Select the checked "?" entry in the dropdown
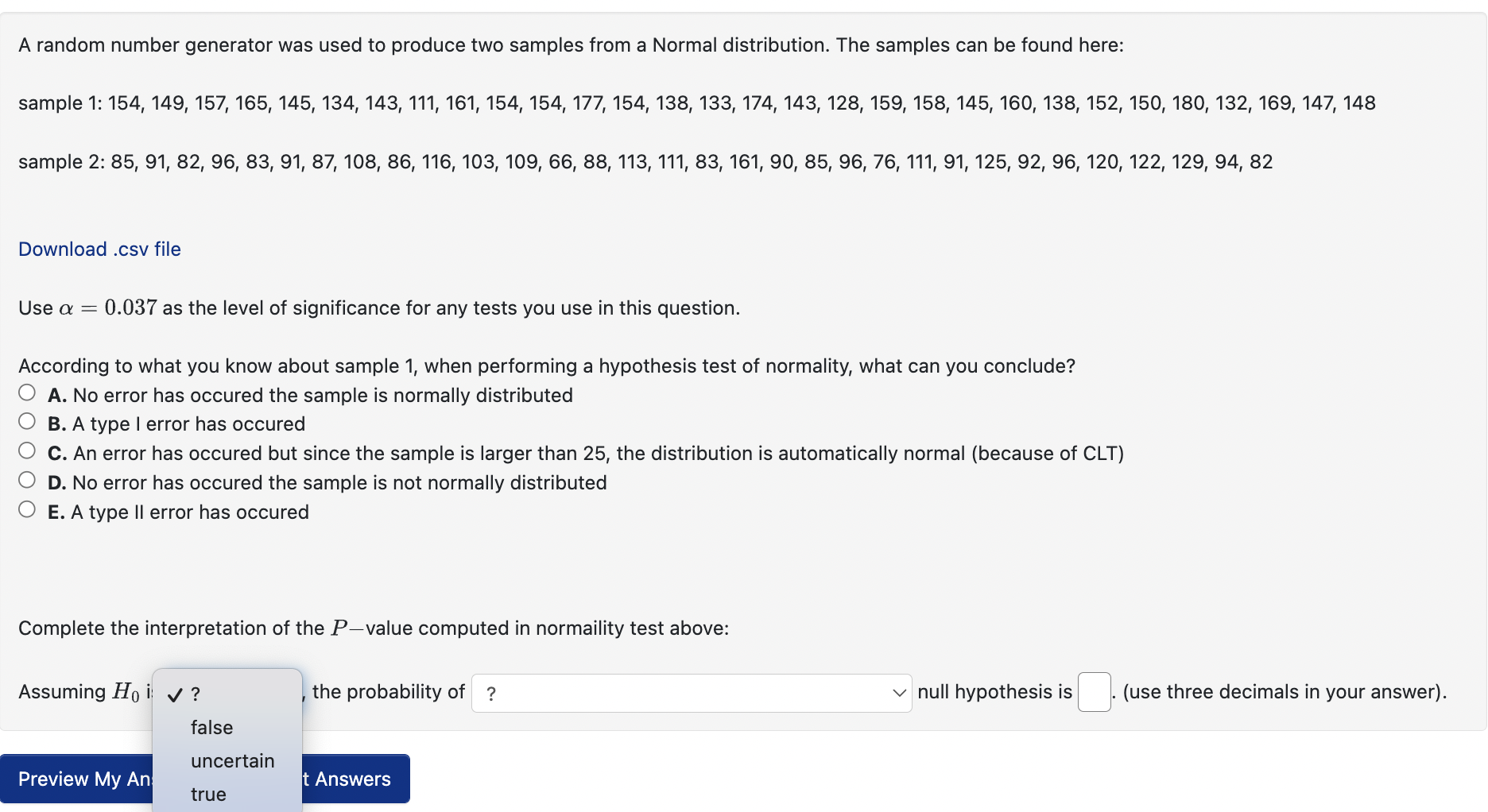 (x=196, y=693)
